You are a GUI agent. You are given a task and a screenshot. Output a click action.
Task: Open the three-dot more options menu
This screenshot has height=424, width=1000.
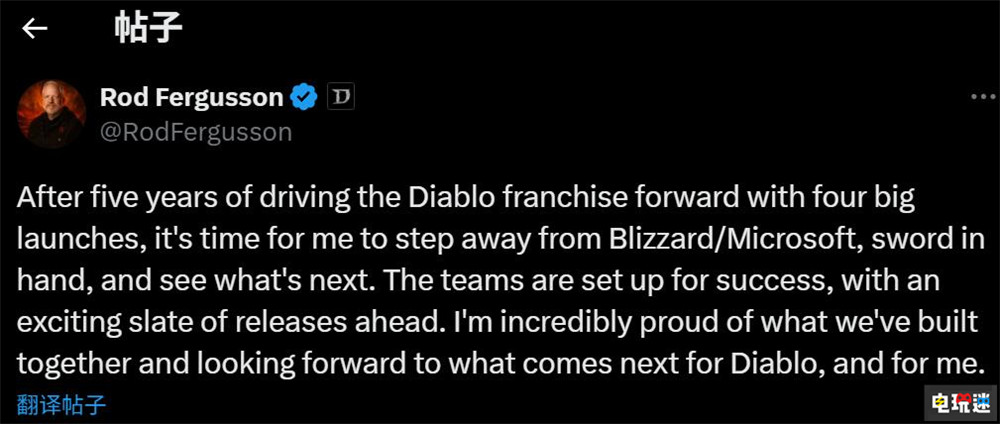pyautogui.click(x=982, y=98)
